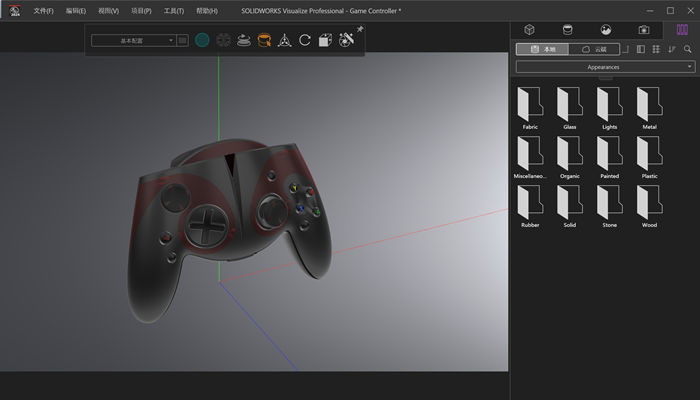The width and height of the screenshot is (700, 400).
Task: Open the 编辑(E) menu
Action: coord(76,11)
